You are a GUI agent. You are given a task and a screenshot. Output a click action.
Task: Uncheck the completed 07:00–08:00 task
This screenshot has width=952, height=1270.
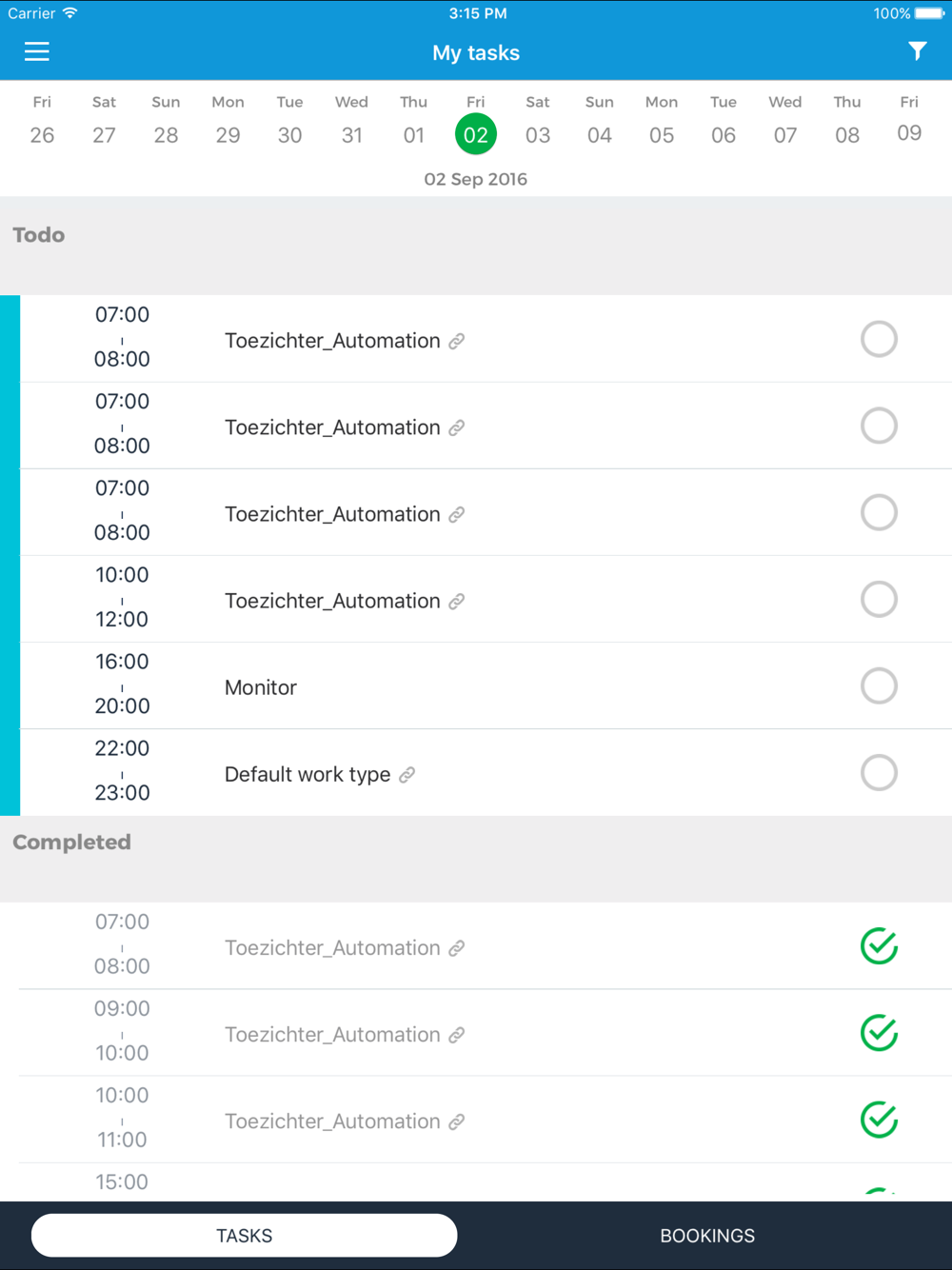point(879,946)
